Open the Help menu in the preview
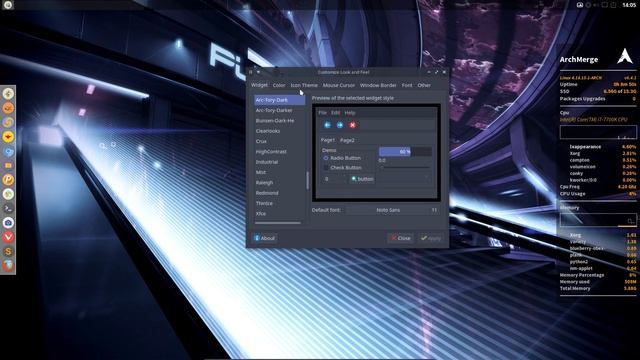The height and width of the screenshot is (360, 640). point(350,113)
